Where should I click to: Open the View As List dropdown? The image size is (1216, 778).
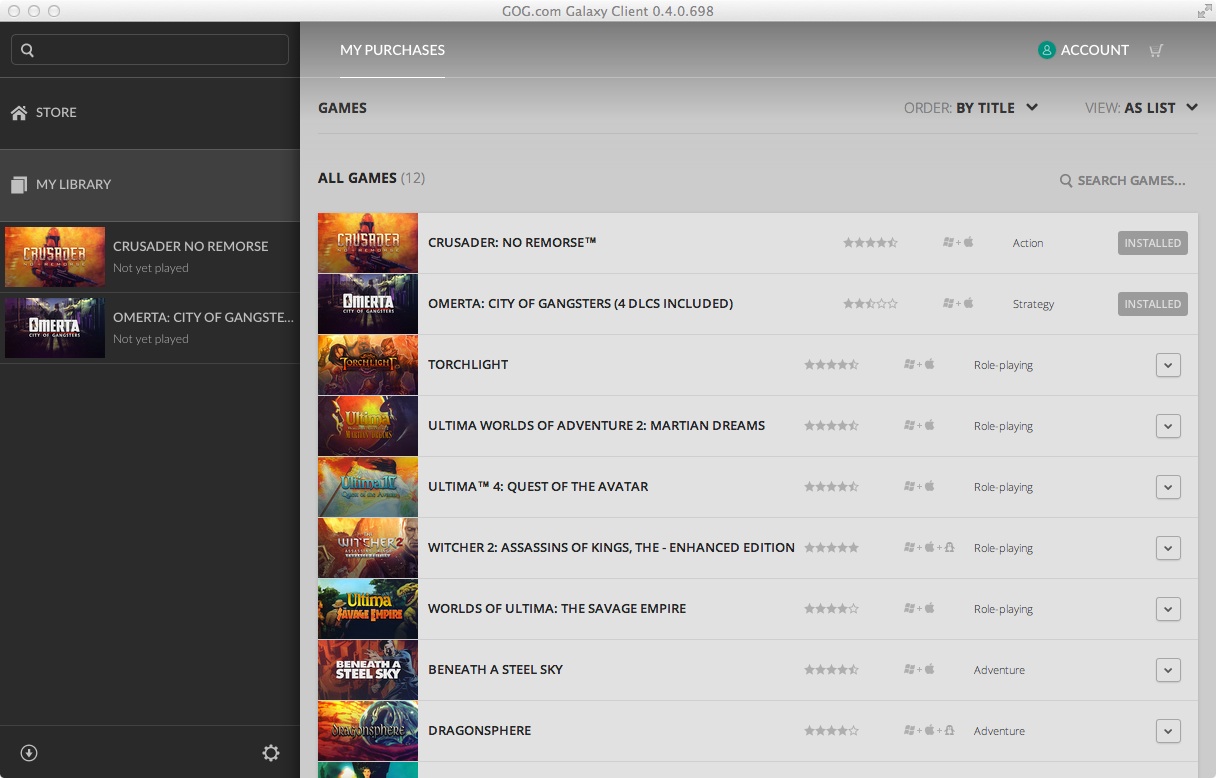click(1141, 108)
